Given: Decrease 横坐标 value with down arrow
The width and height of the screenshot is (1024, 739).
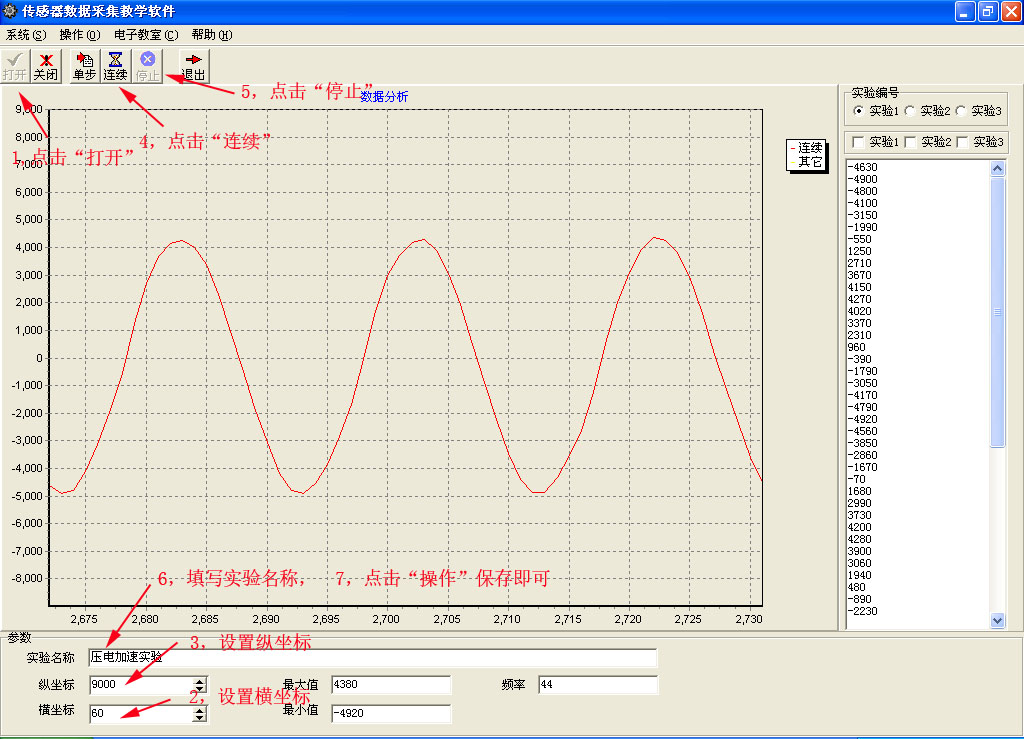Looking at the screenshot, I should coord(200,718).
